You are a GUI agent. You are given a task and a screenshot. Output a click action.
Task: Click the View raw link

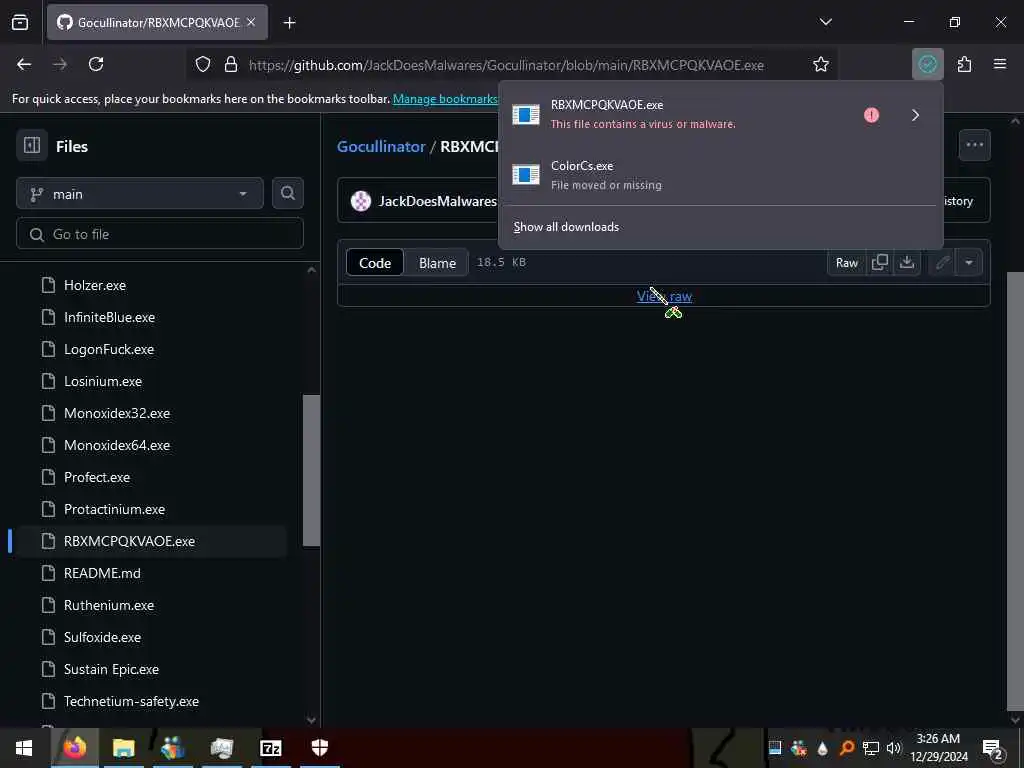pyautogui.click(x=664, y=296)
